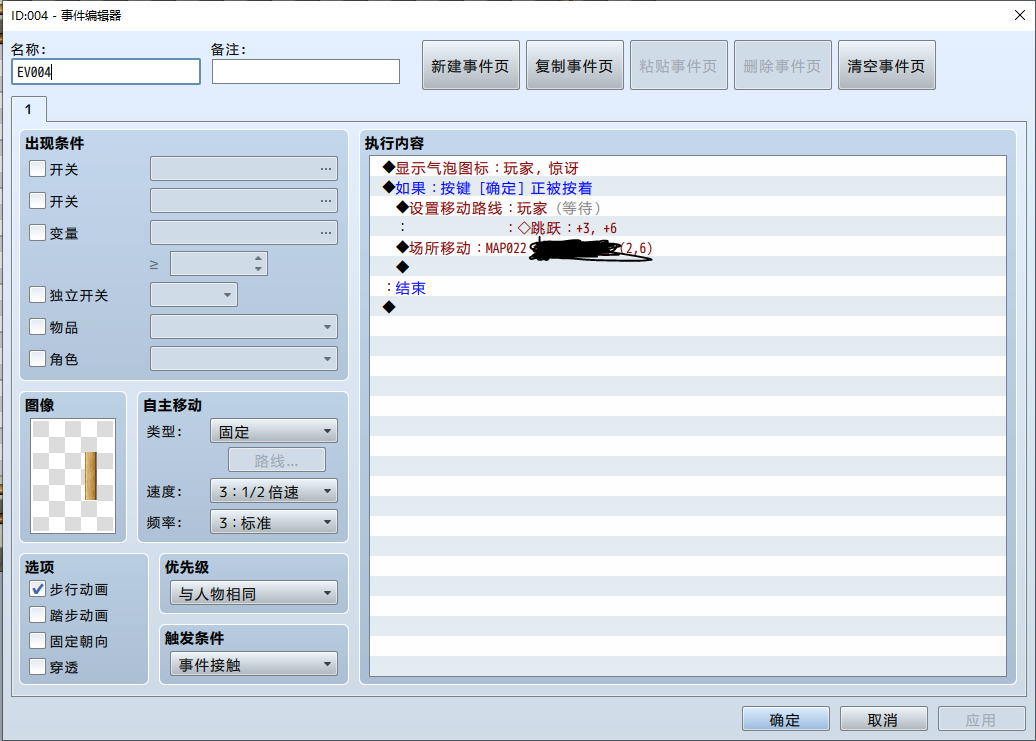The width and height of the screenshot is (1036, 741).
Task: Click the 新建事件页 button
Action: click(470, 65)
